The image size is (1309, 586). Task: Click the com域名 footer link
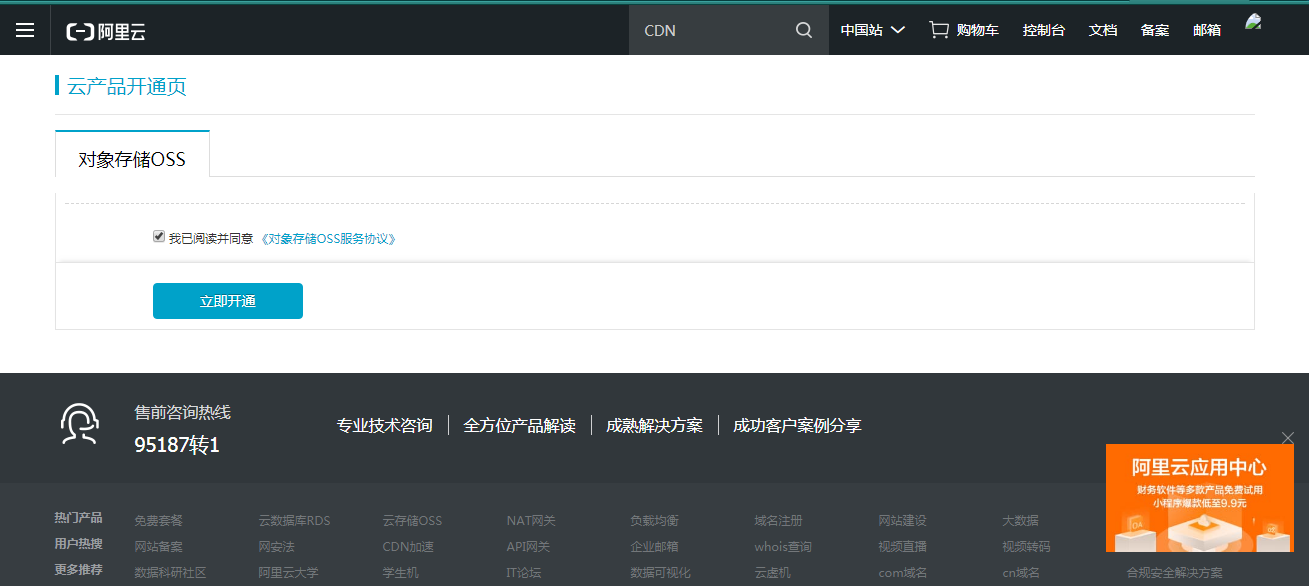point(903,573)
